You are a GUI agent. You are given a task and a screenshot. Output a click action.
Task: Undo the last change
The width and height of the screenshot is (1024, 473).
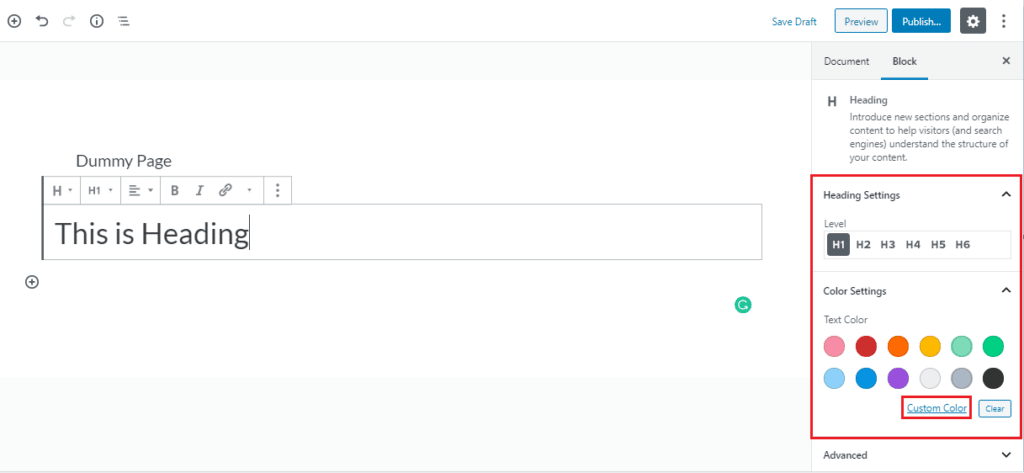[x=42, y=21]
